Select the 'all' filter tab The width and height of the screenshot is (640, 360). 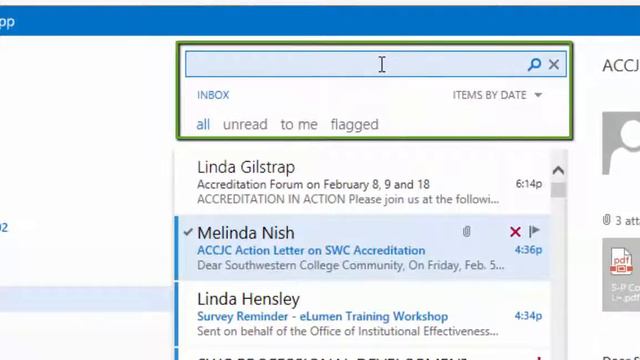tap(203, 124)
